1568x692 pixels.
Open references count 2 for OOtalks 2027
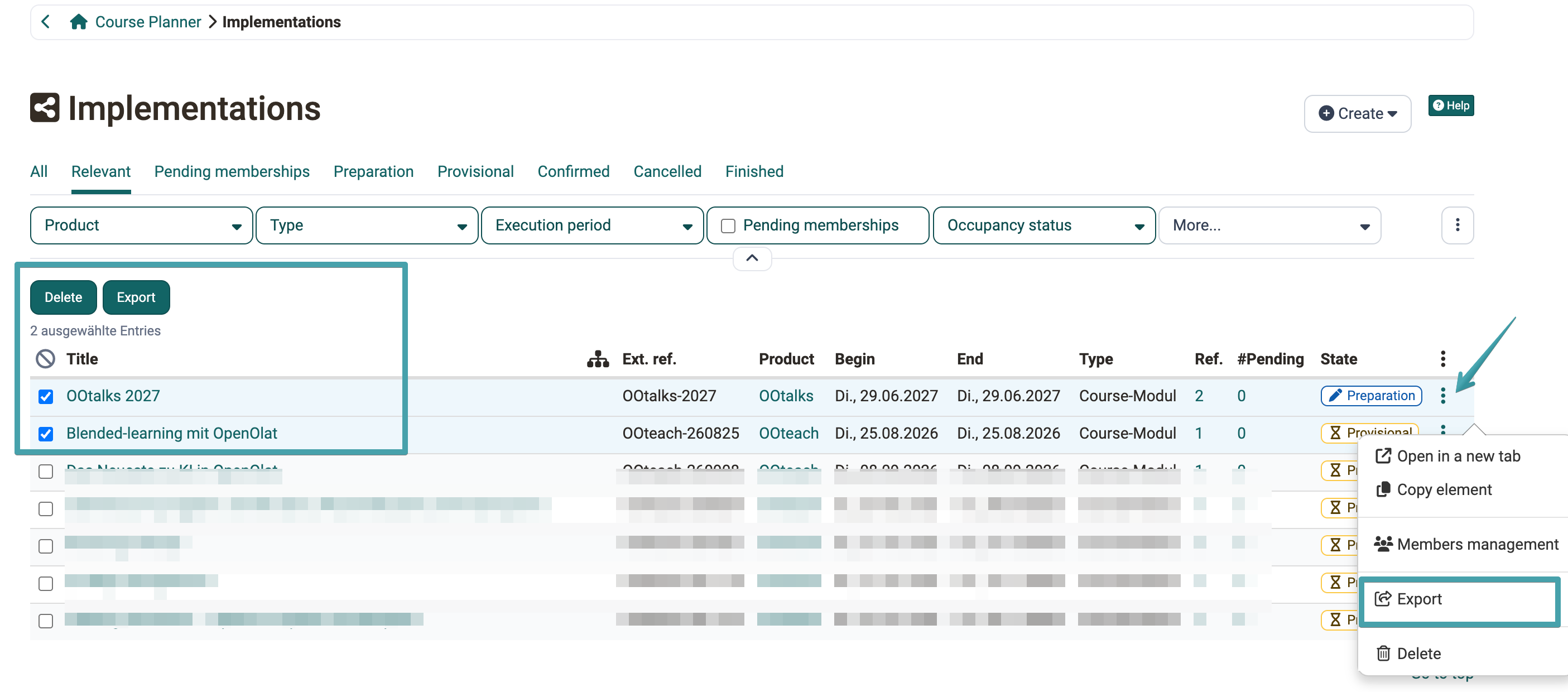1199,396
